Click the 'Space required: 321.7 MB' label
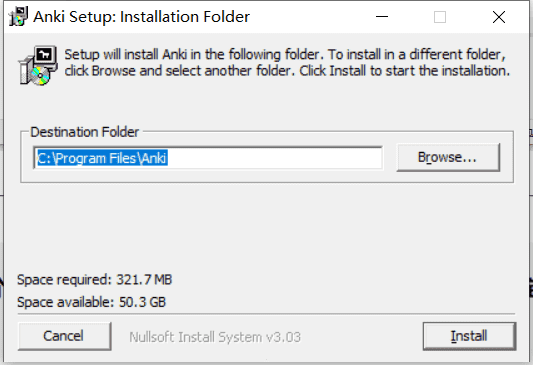The image size is (533, 365). click(94, 280)
